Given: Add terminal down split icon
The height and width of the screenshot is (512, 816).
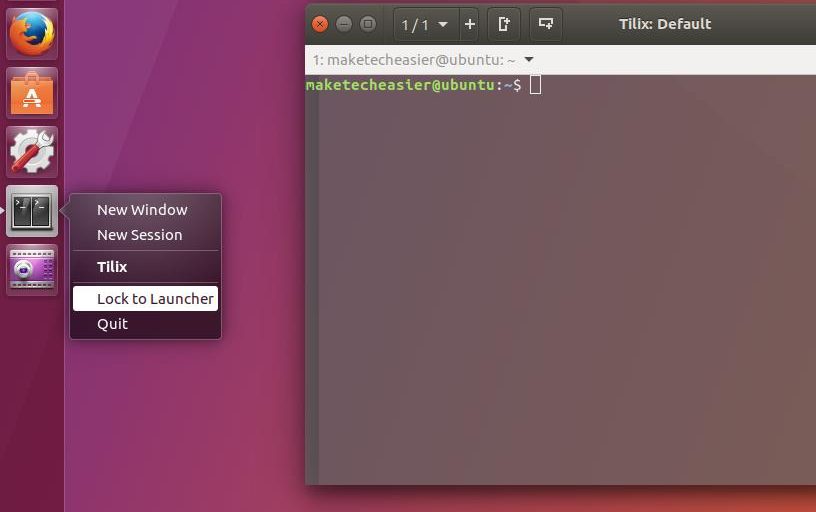Looking at the screenshot, I should tap(545, 24).
